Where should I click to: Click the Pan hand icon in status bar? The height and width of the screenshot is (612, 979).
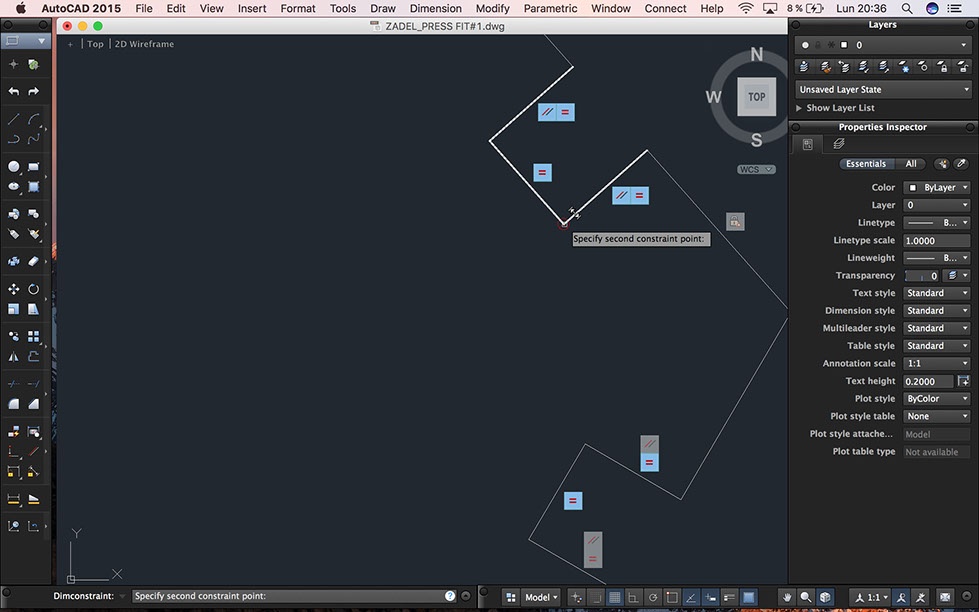coord(787,597)
